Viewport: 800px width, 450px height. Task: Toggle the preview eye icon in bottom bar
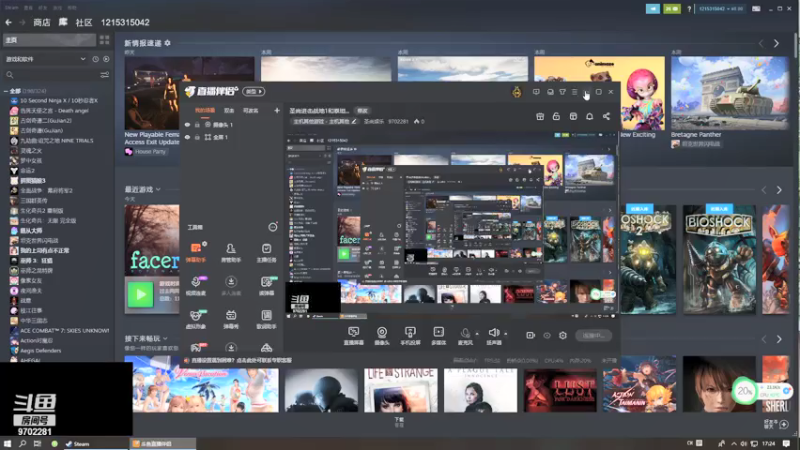[547, 336]
